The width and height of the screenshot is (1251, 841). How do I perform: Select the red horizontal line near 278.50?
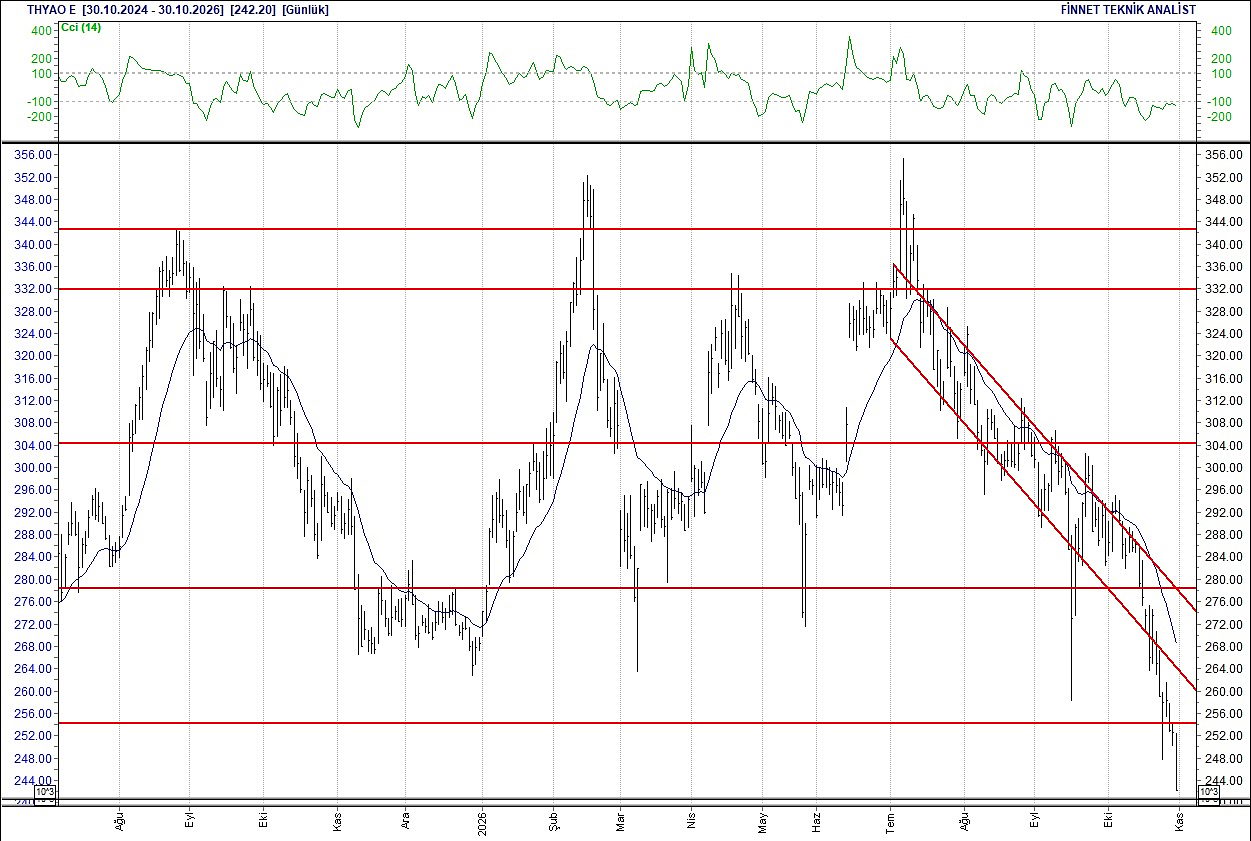coord(627,588)
